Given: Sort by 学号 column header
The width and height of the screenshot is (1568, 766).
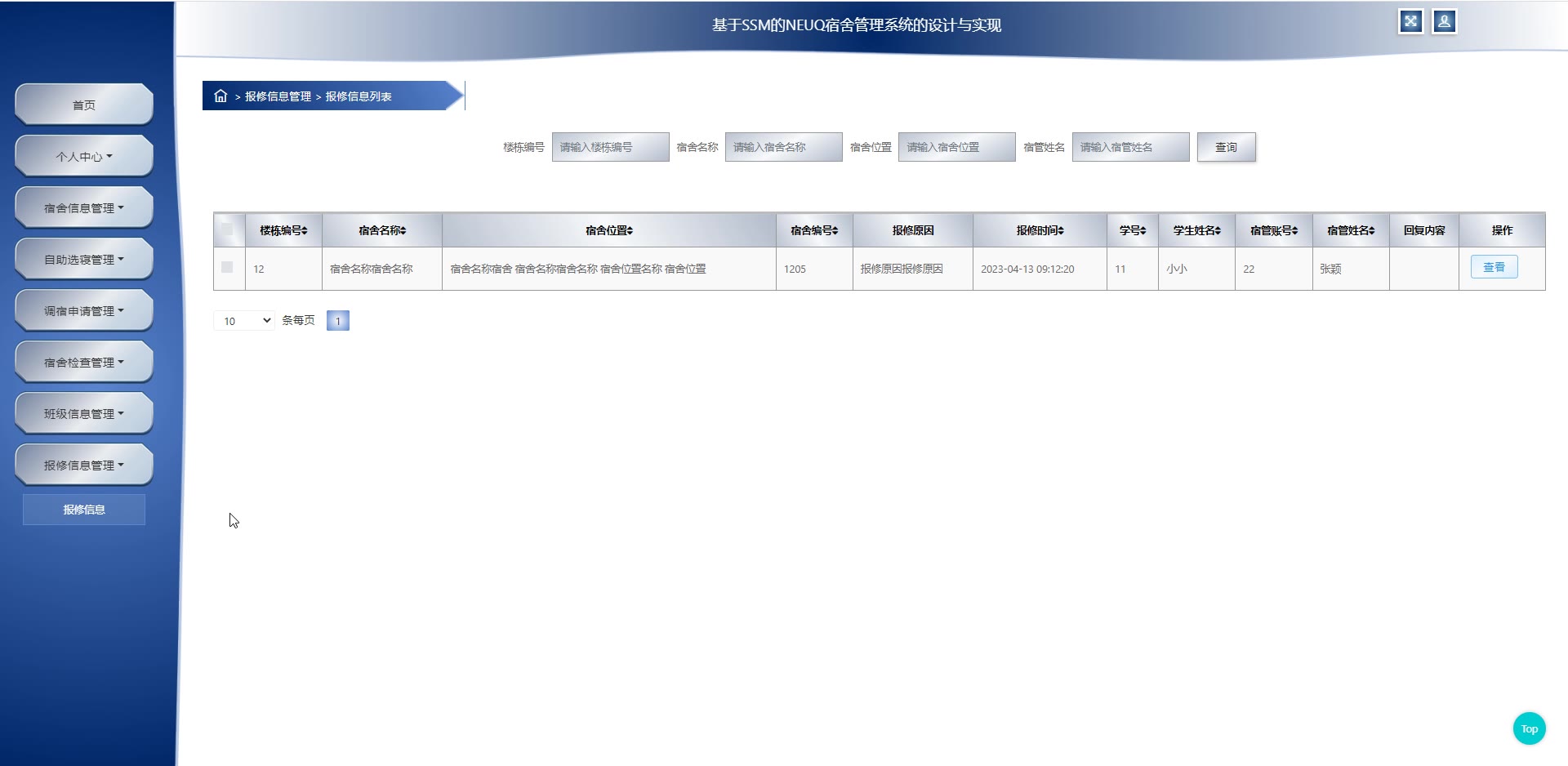Looking at the screenshot, I should pyautogui.click(x=1133, y=230).
